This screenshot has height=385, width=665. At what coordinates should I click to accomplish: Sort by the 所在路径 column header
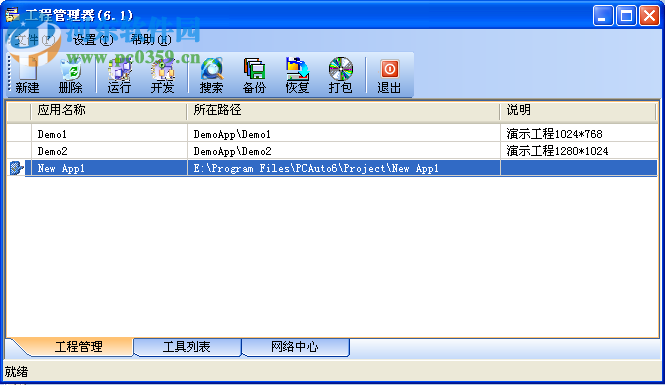(343, 111)
